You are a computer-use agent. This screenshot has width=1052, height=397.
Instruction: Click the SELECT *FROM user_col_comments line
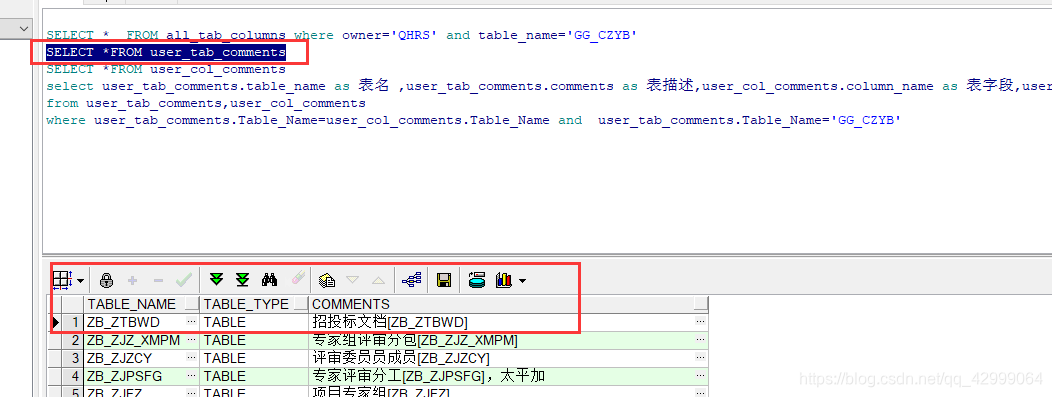pos(166,69)
